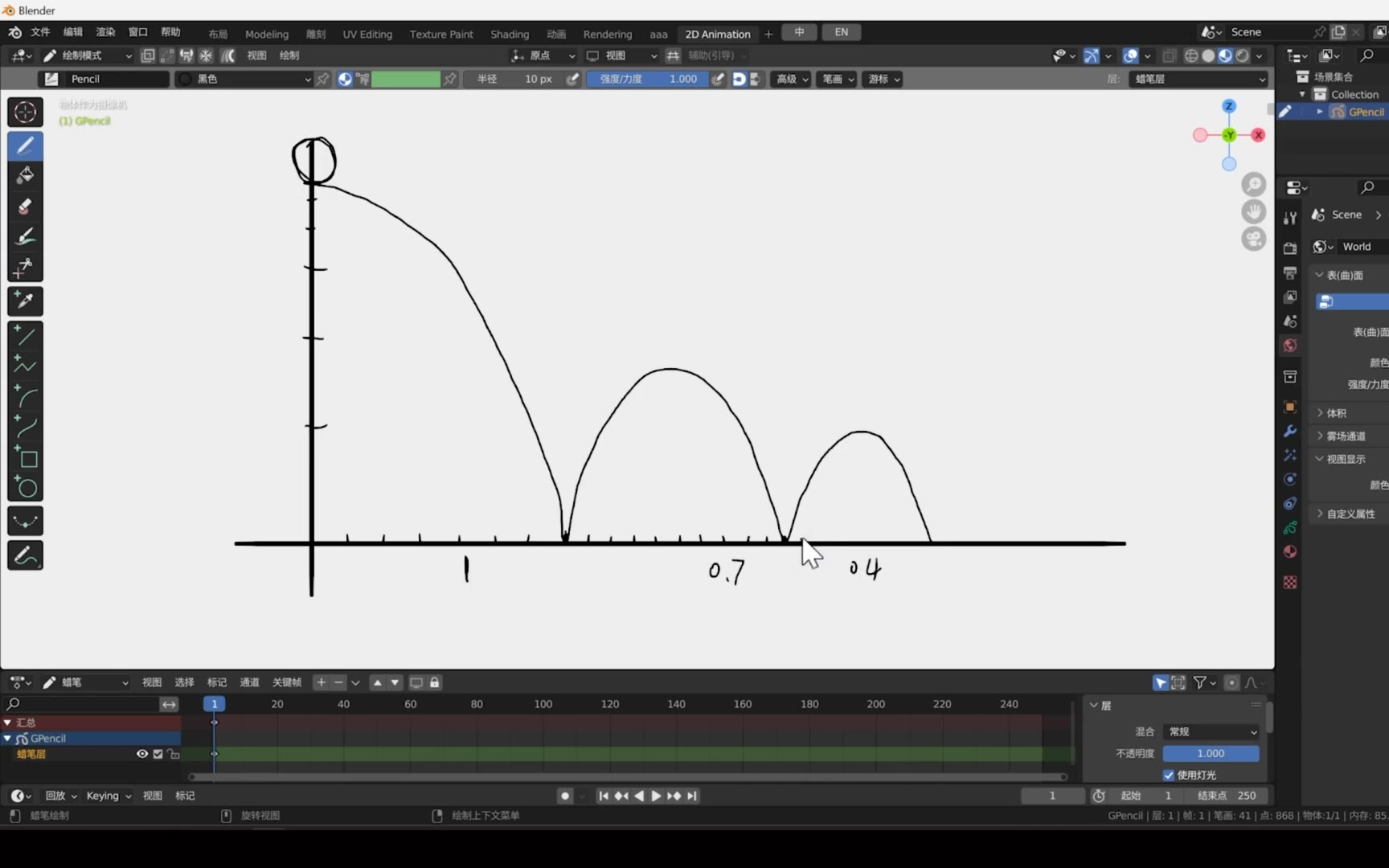Open the Modifier properties wrench tab
The height and width of the screenshot is (868, 1389).
pos(1290,431)
